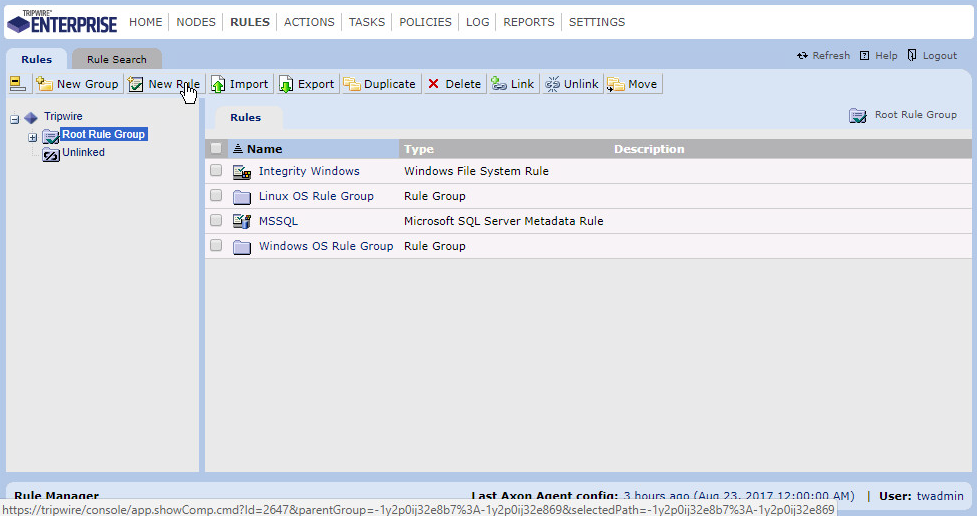Click the Unlink toolbar icon
Viewport: 977px width, 516px height.
pyautogui.click(x=552, y=84)
